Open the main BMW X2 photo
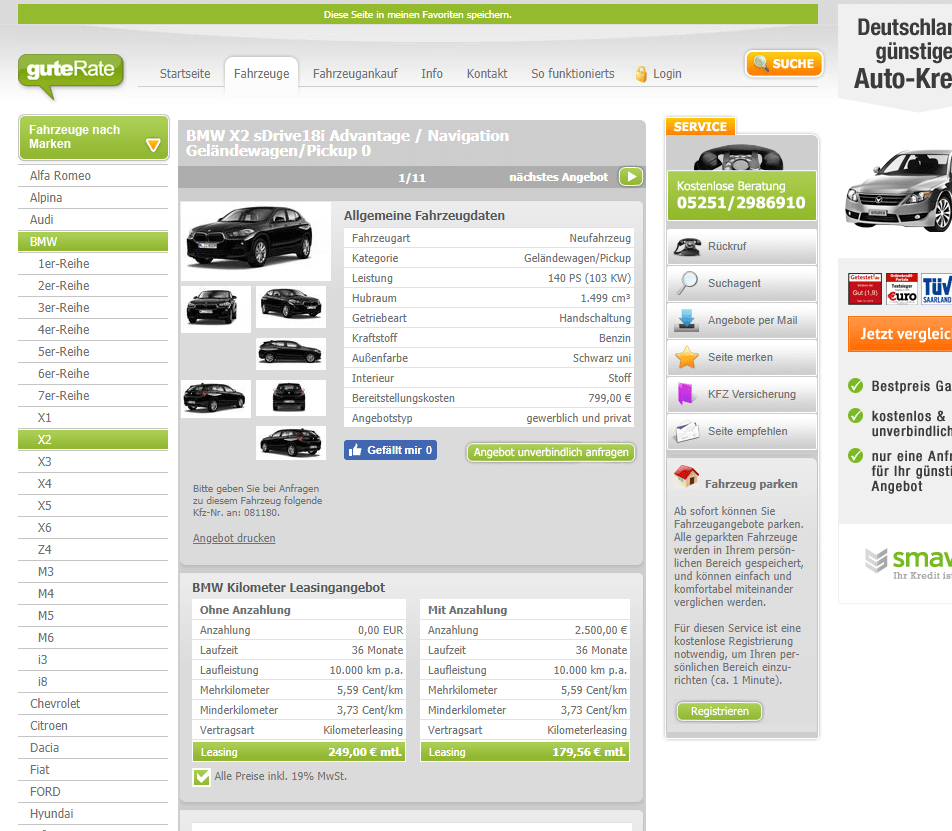This screenshot has height=831, width=952. point(256,241)
